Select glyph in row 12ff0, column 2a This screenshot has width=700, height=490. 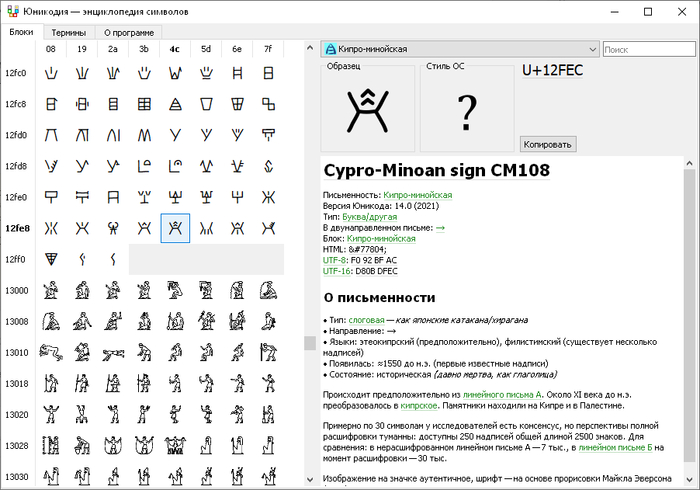pos(113,259)
